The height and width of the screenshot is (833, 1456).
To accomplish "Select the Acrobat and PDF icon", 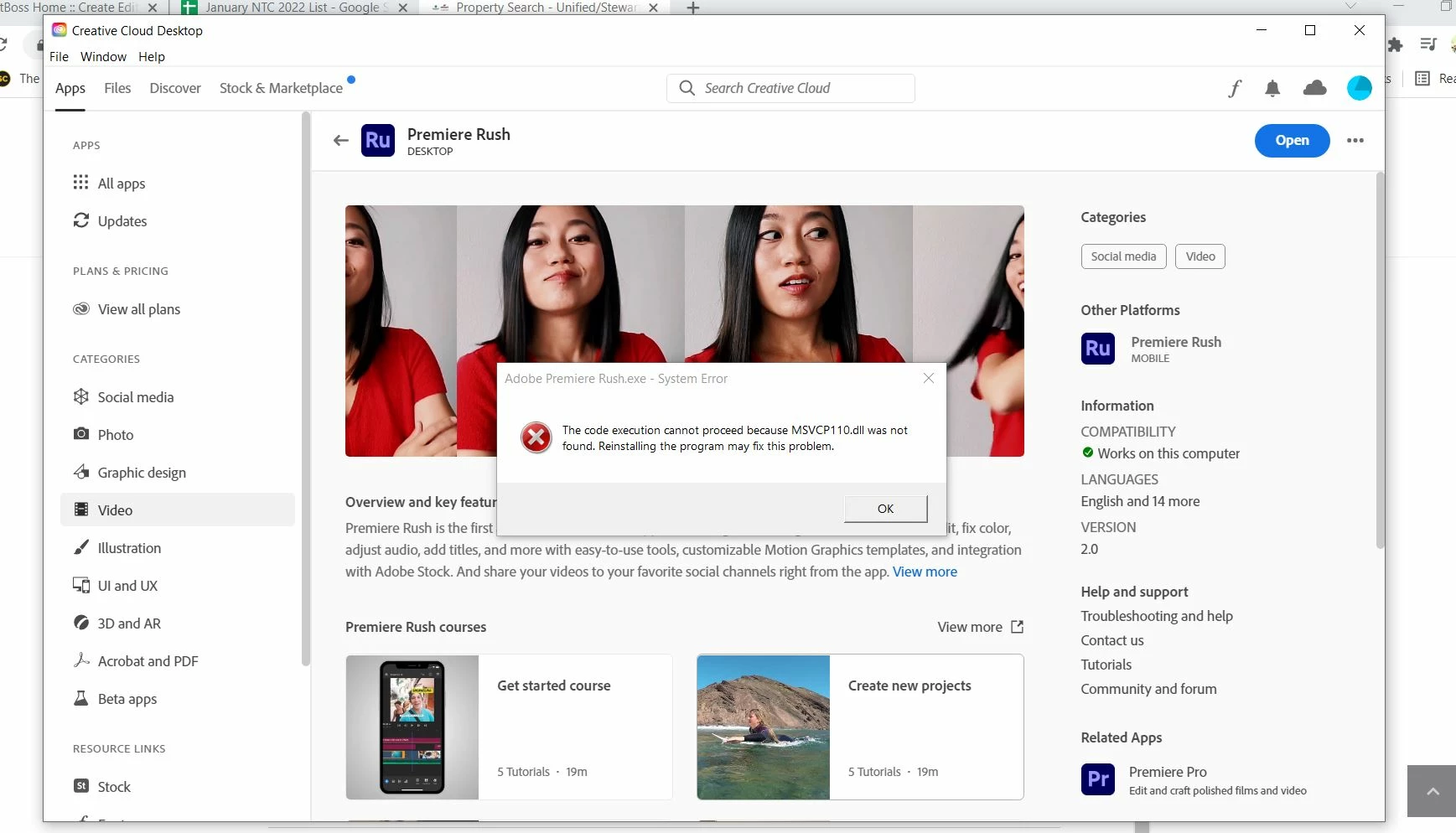I will tap(80, 660).
